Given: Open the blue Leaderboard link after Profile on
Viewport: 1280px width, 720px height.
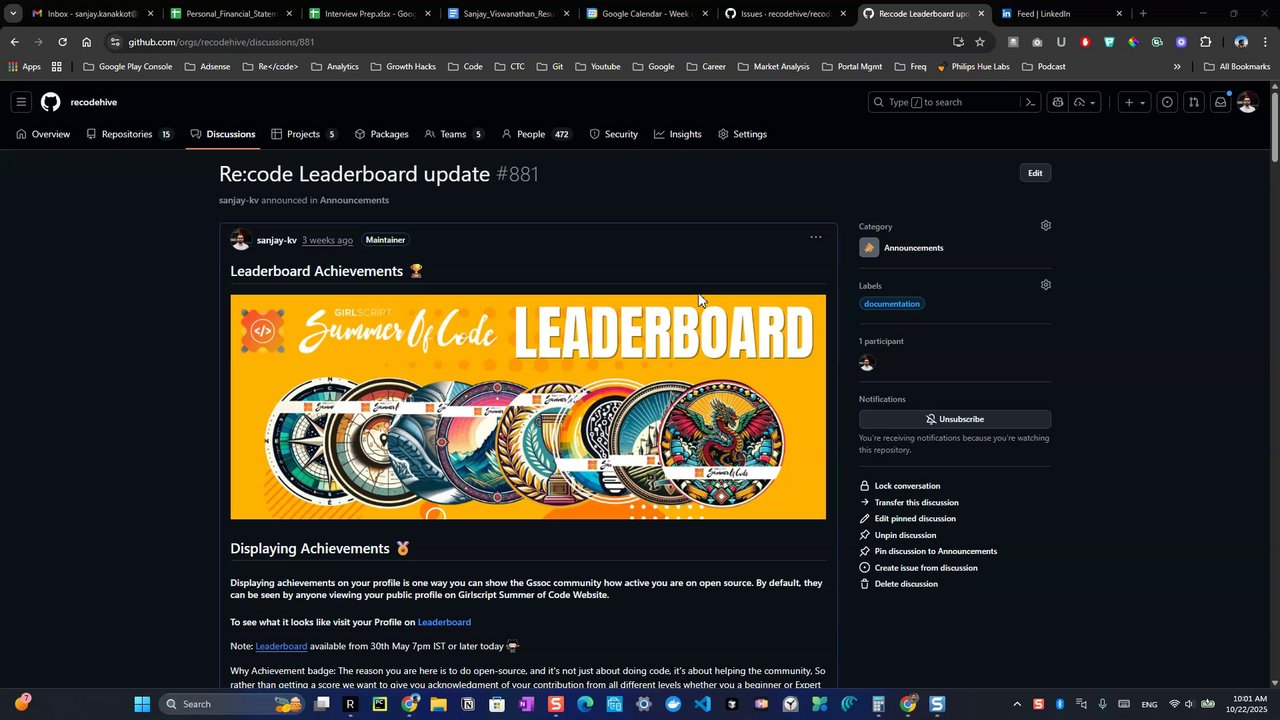Looking at the screenshot, I should pyautogui.click(x=444, y=622).
